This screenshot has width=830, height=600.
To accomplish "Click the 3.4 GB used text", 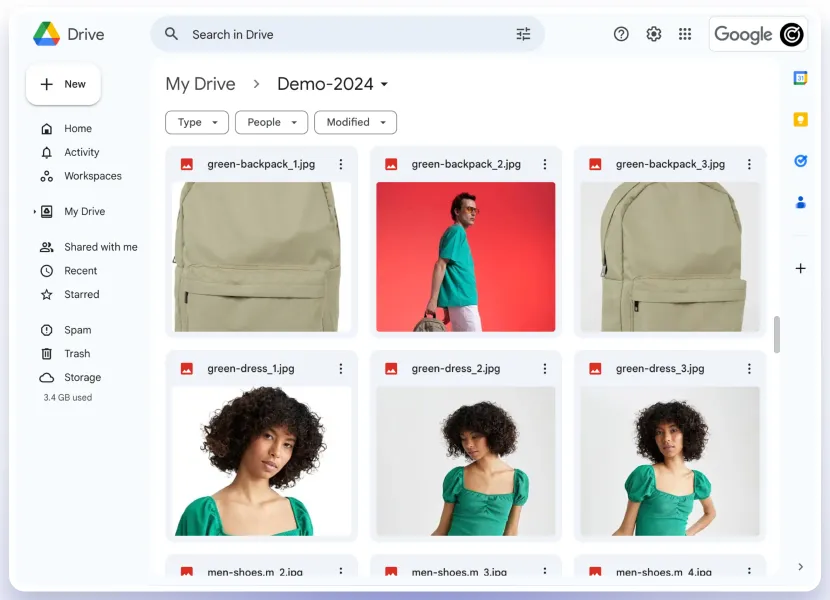I will [x=68, y=398].
